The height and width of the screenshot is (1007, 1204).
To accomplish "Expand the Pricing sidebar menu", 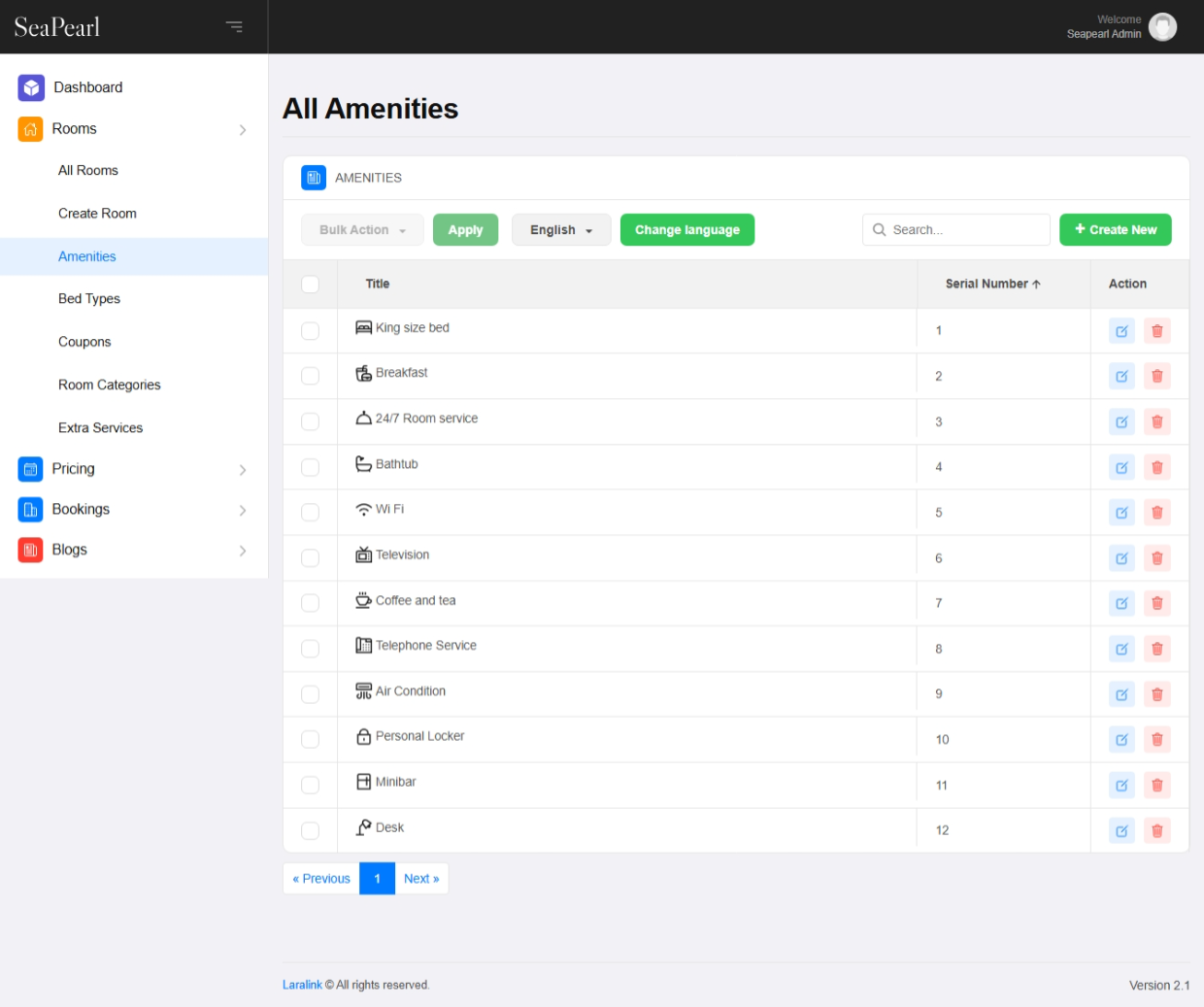I will [133, 469].
